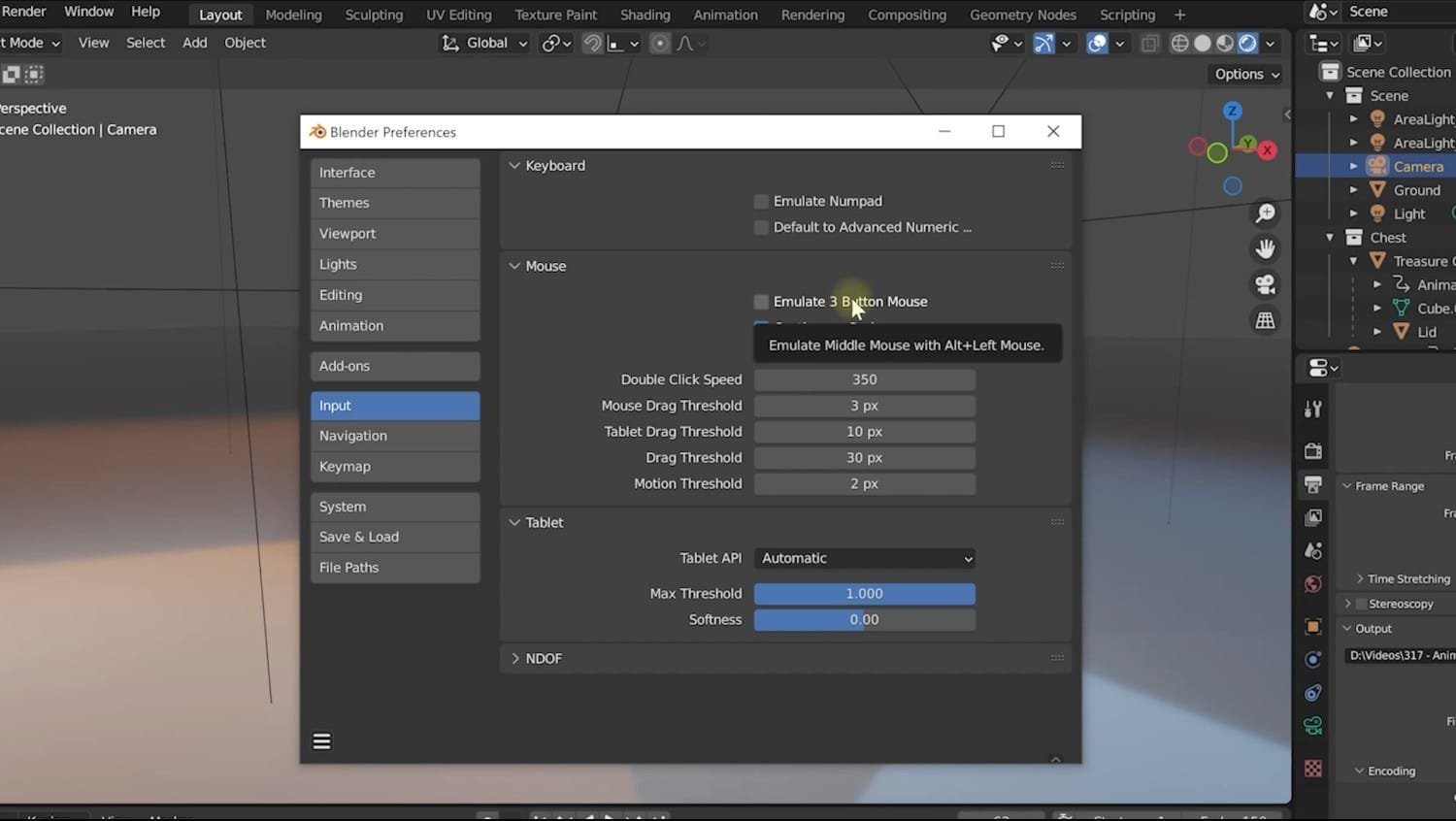Screen dimensions: 1456x821
Task: Toggle camera view with the camera icon
Action: coord(1265,284)
